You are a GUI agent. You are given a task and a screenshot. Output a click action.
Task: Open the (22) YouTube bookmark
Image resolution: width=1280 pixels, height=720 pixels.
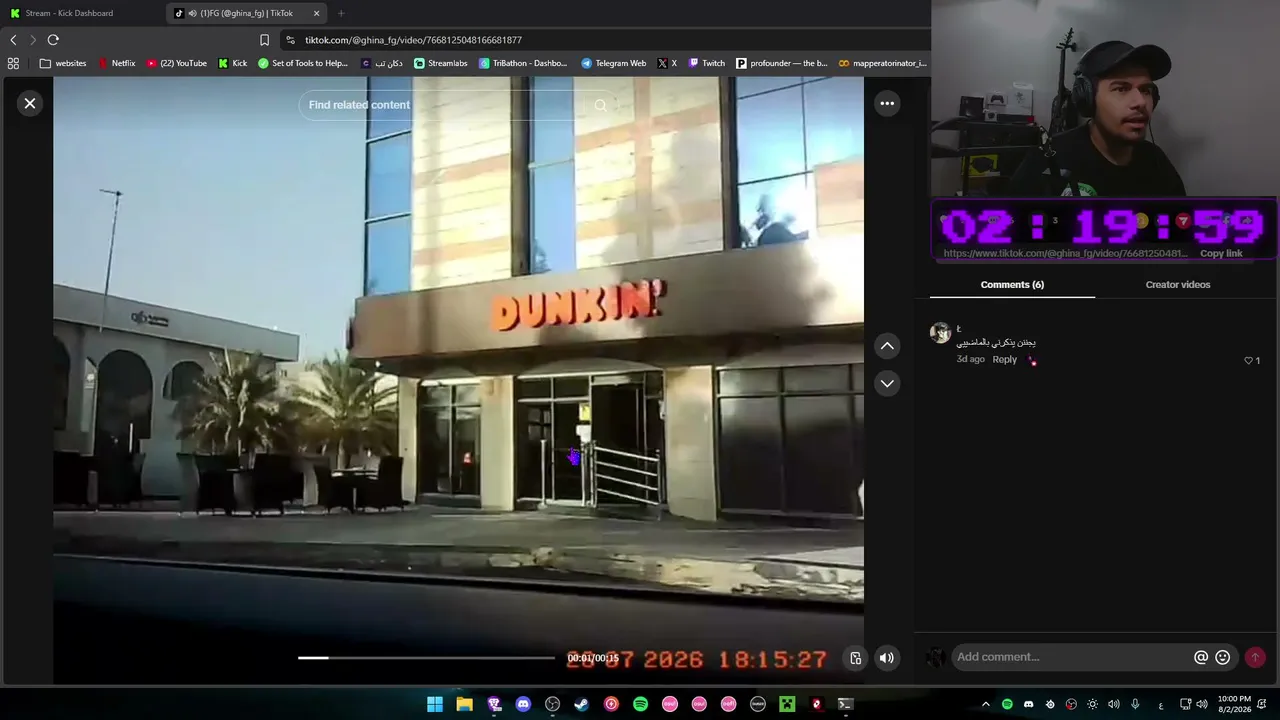pos(177,63)
